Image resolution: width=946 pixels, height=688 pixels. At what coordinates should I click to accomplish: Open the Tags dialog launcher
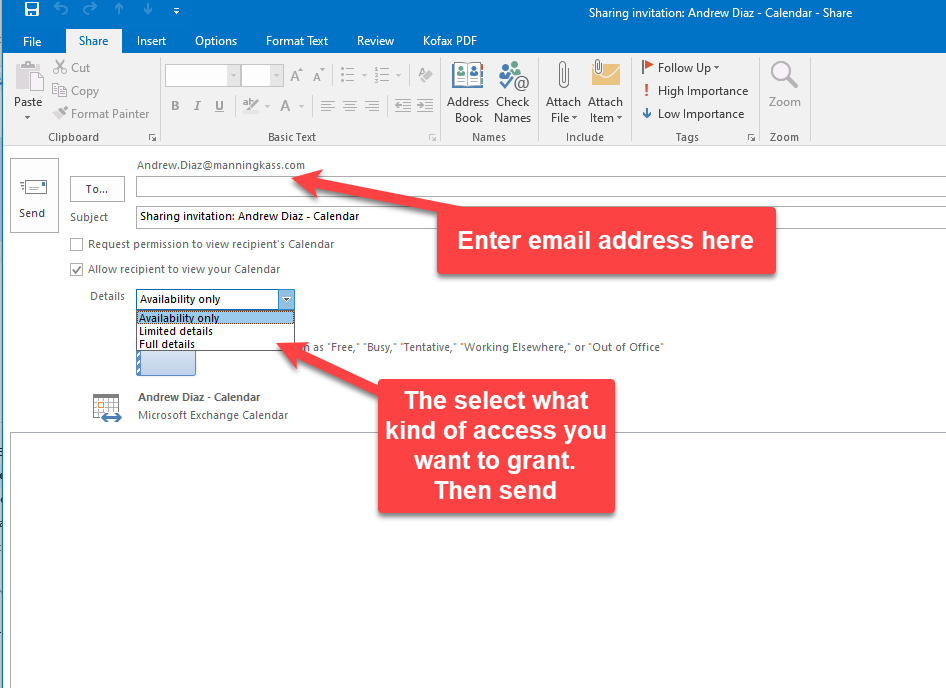click(751, 138)
